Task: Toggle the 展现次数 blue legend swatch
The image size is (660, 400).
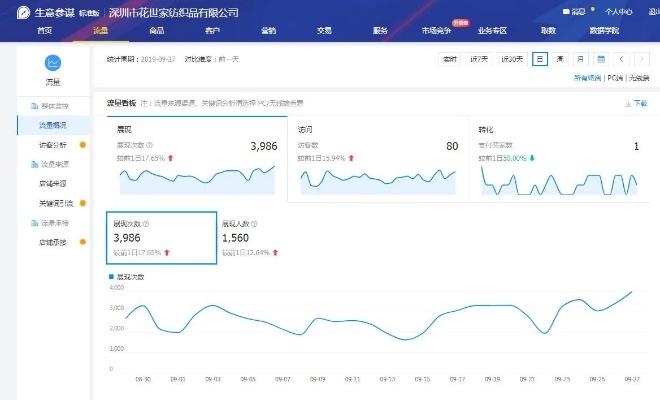Action: [x=112, y=274]
